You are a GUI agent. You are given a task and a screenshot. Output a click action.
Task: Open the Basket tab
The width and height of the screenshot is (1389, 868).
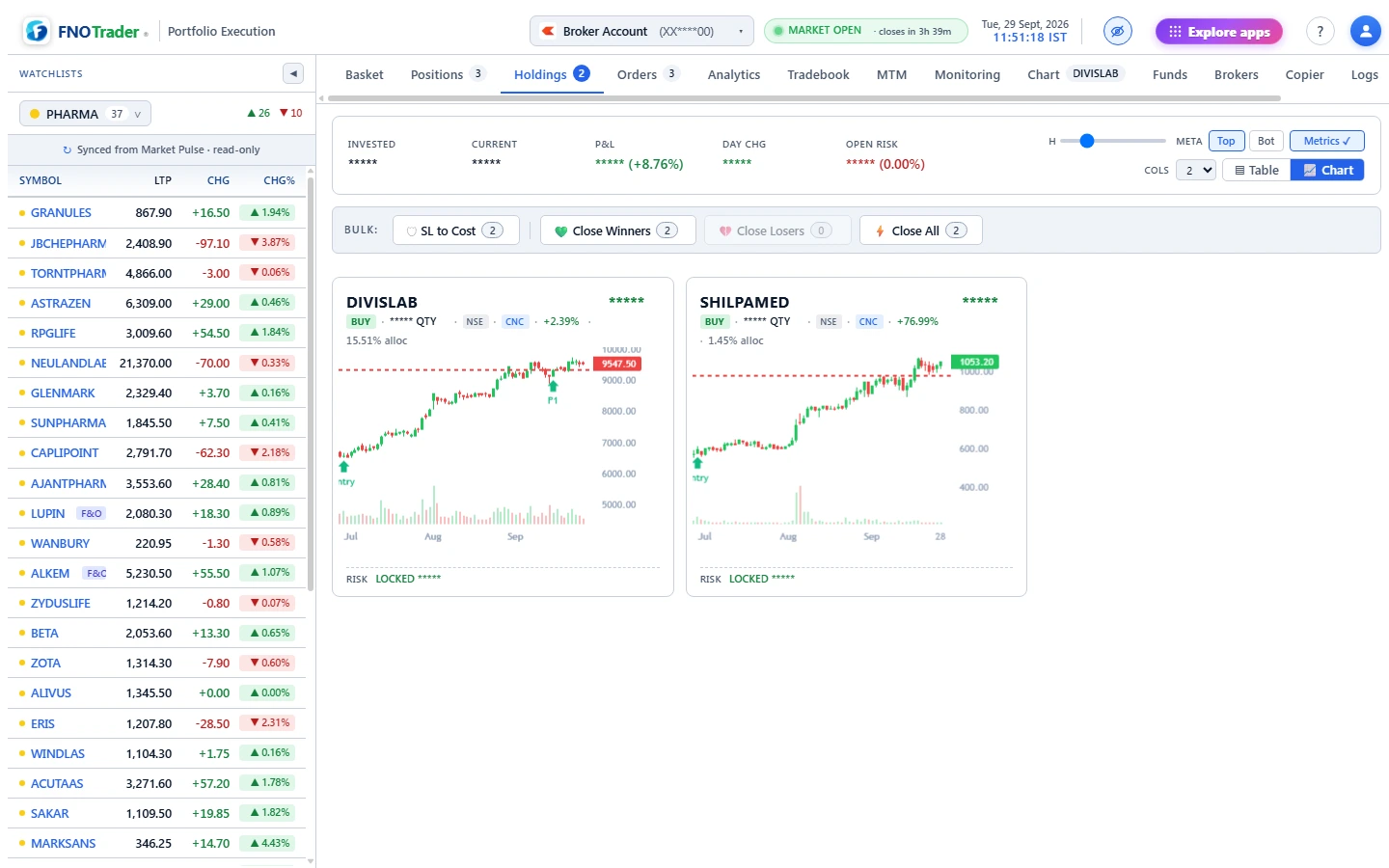(365, 74)
